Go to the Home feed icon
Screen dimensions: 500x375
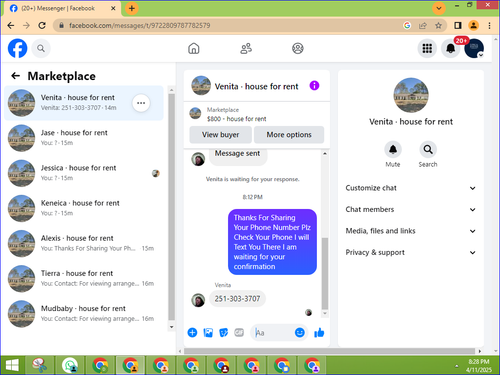pyautogui.click(x=194, y=48)
